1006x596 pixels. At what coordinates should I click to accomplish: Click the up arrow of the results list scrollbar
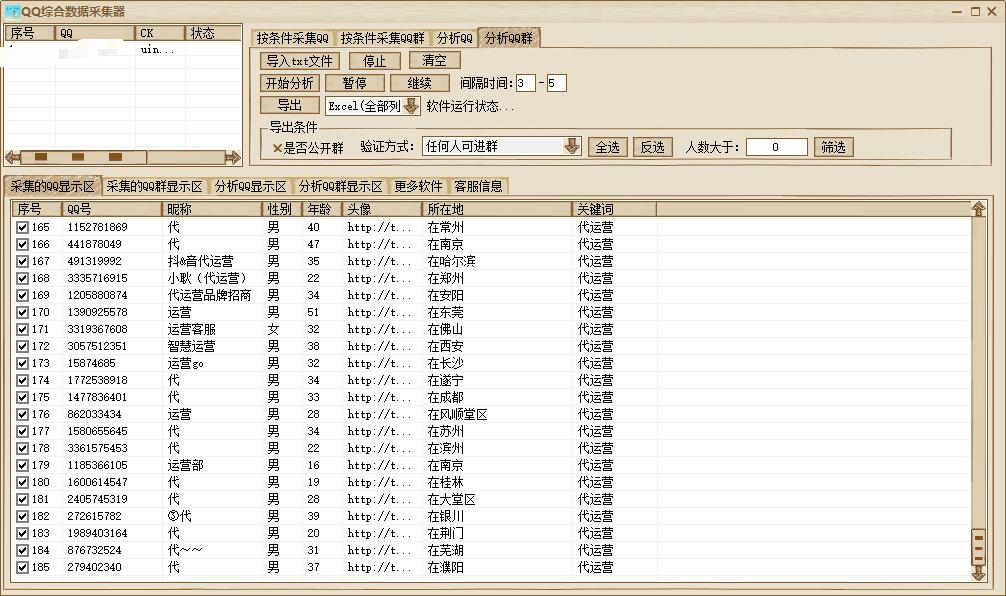point(978,209)
